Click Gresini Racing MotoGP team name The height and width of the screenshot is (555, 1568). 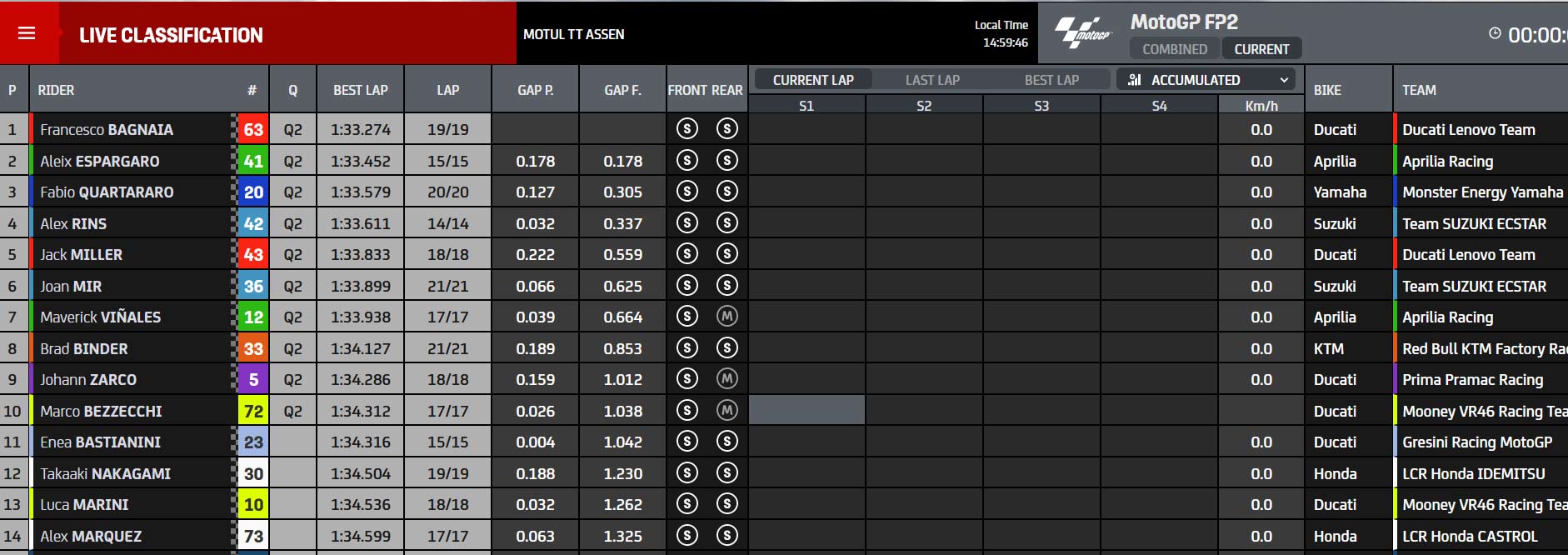[1477, 442]
